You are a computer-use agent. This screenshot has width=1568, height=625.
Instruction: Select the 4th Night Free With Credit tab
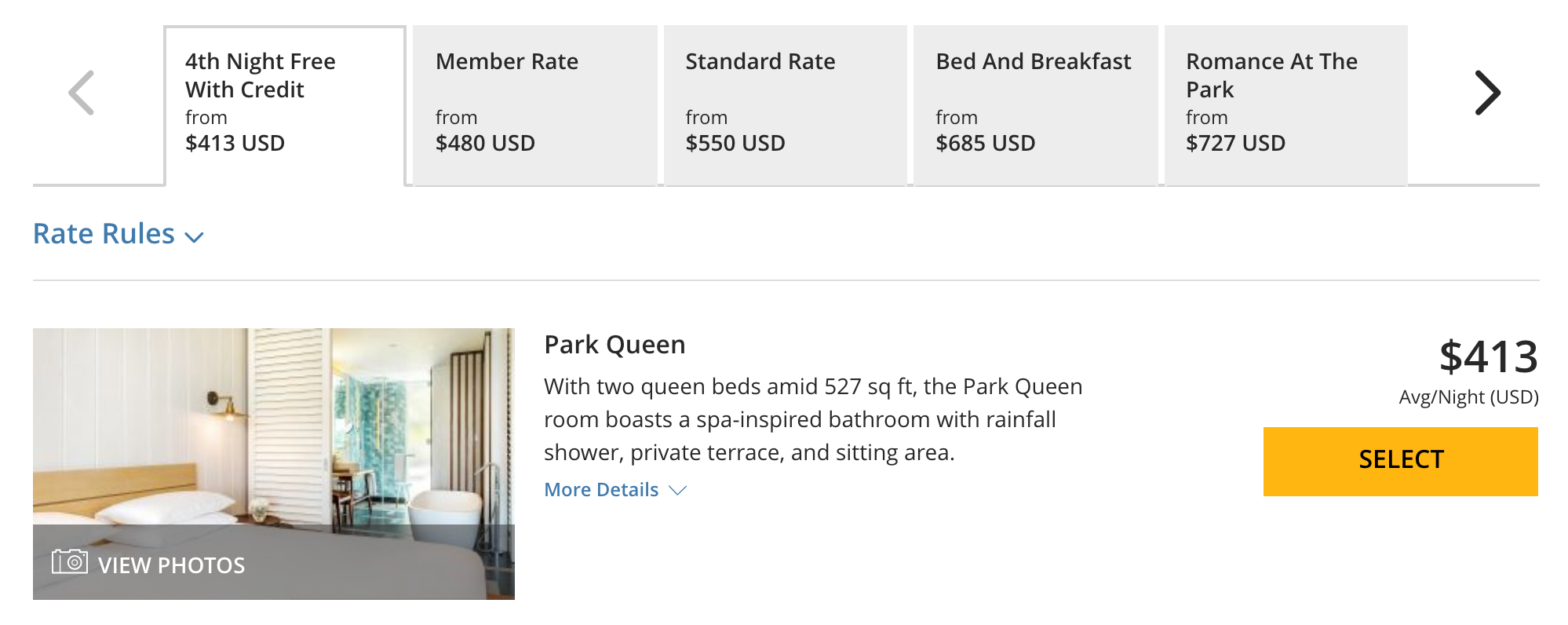pyautogui.click(x=284, y=104)
